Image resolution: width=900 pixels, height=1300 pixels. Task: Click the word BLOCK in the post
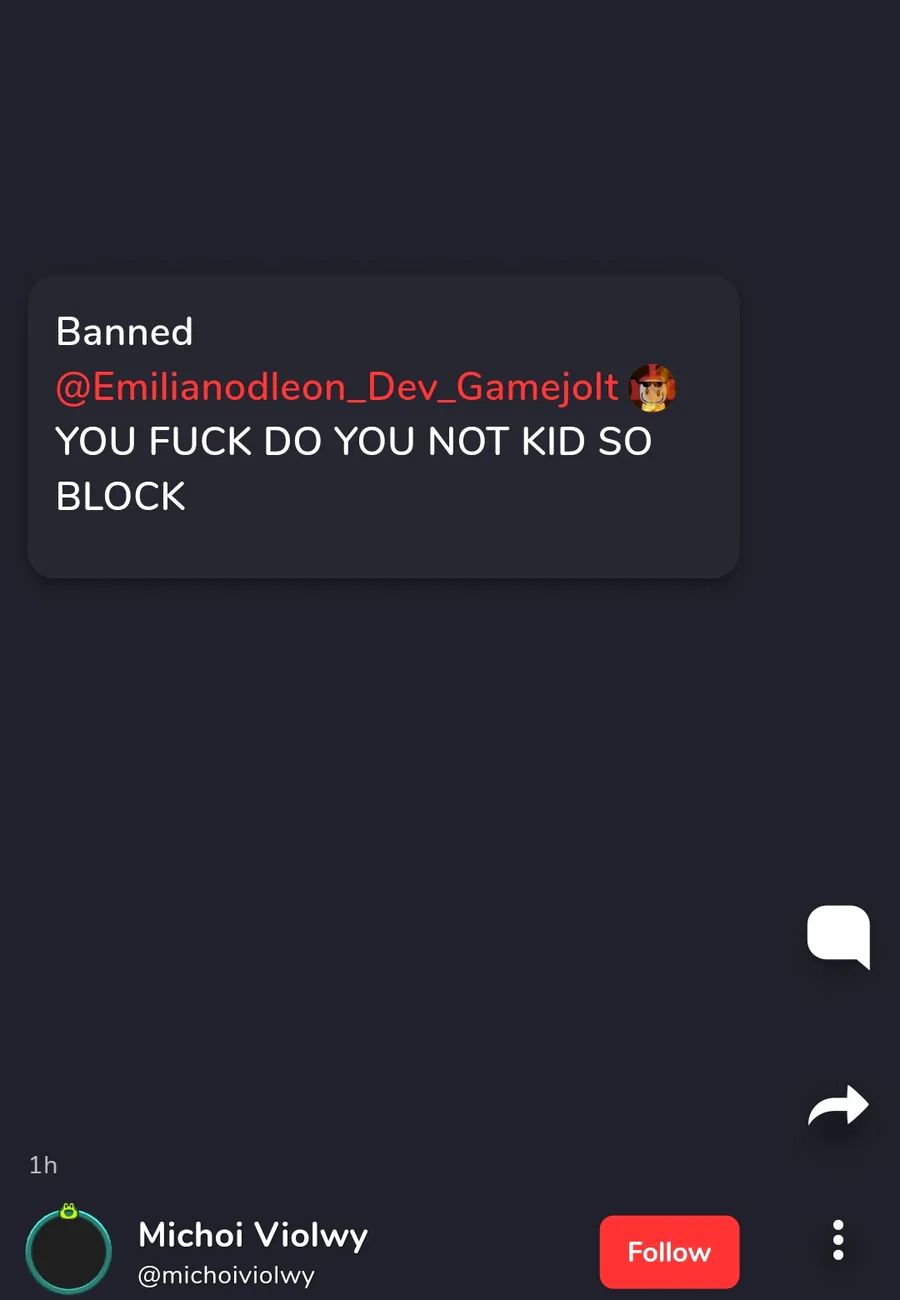[x=121, y=496]
